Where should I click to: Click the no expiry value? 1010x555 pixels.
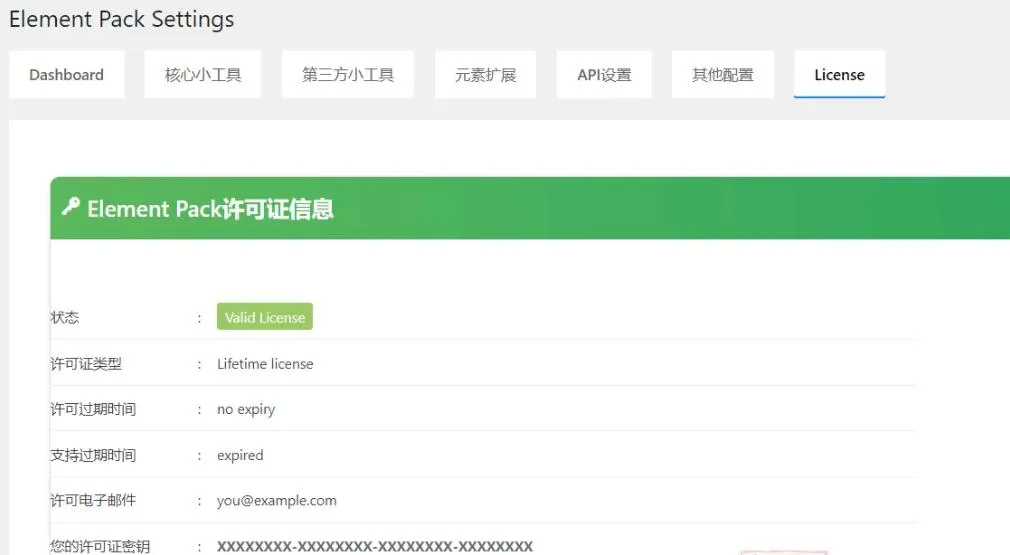click(x=246, y=409)
